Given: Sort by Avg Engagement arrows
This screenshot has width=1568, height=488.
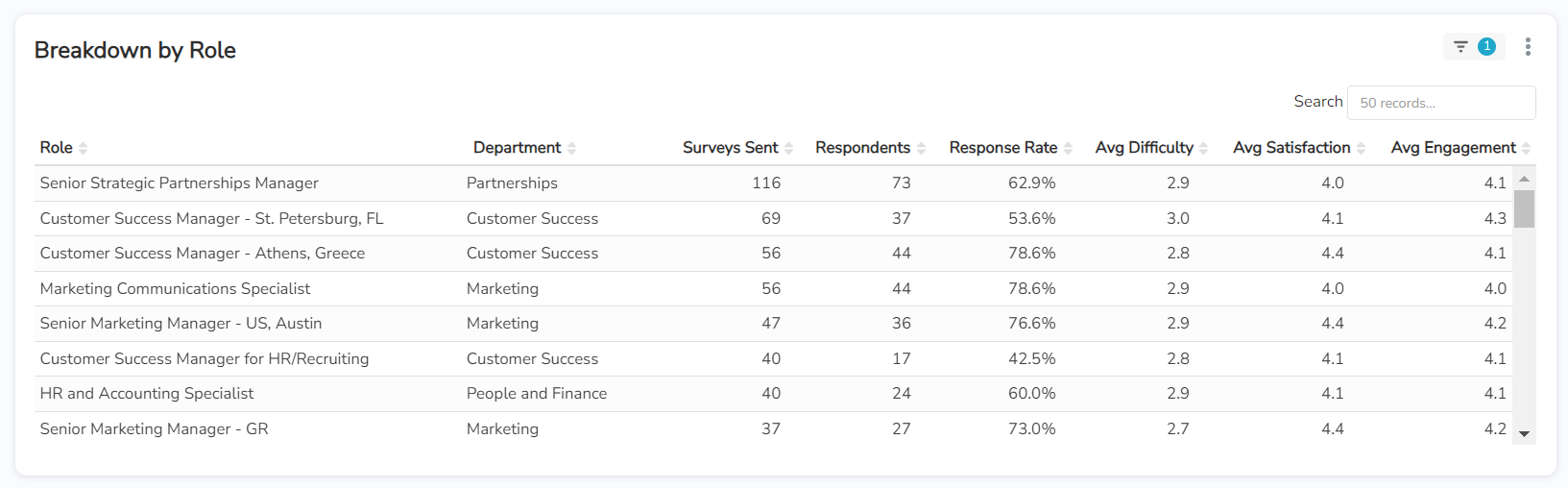Looking at the screenshot, I should tap(1527, 148).
